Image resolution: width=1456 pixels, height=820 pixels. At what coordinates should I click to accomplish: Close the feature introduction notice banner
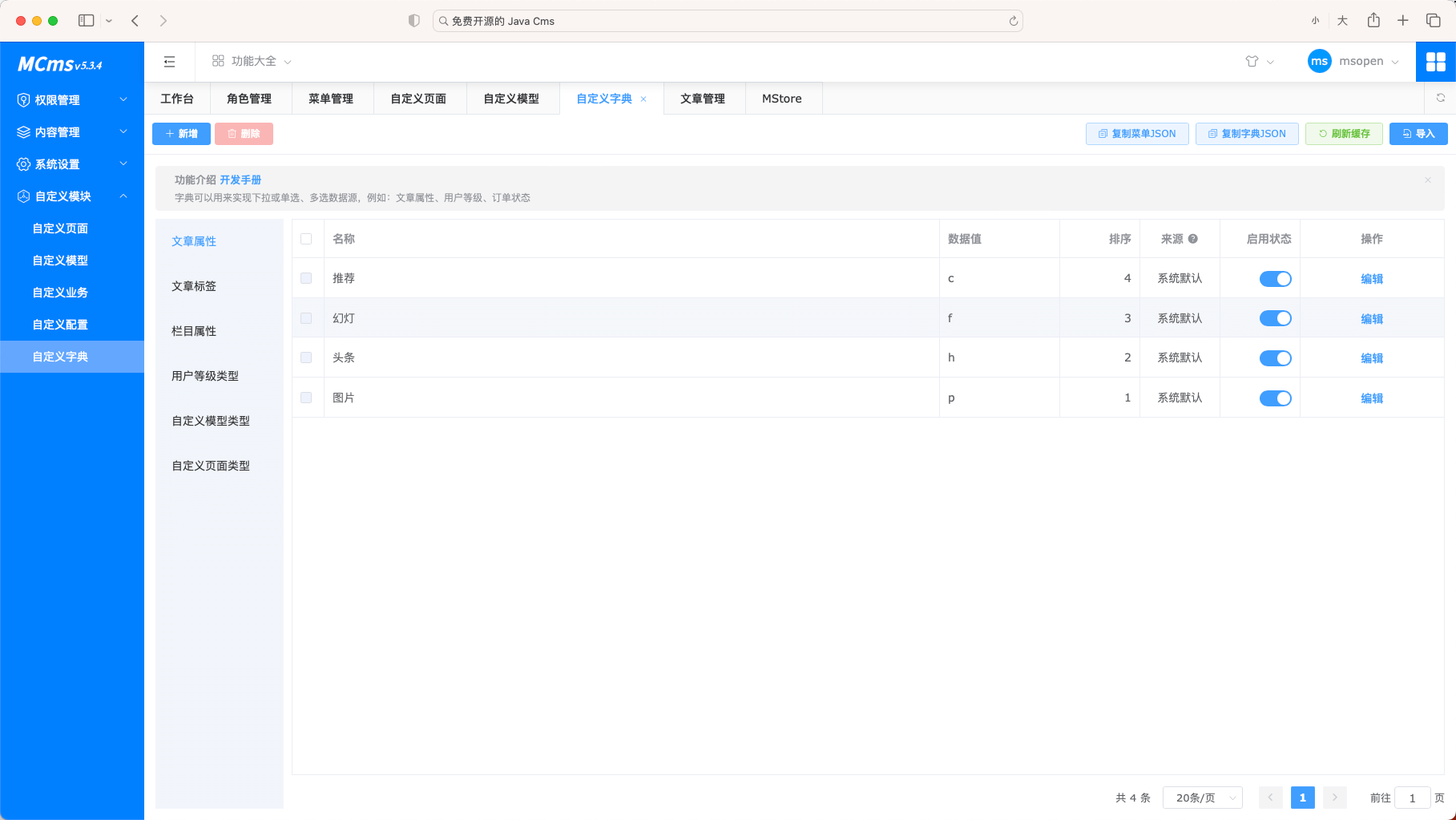(x=1428, y=180)
